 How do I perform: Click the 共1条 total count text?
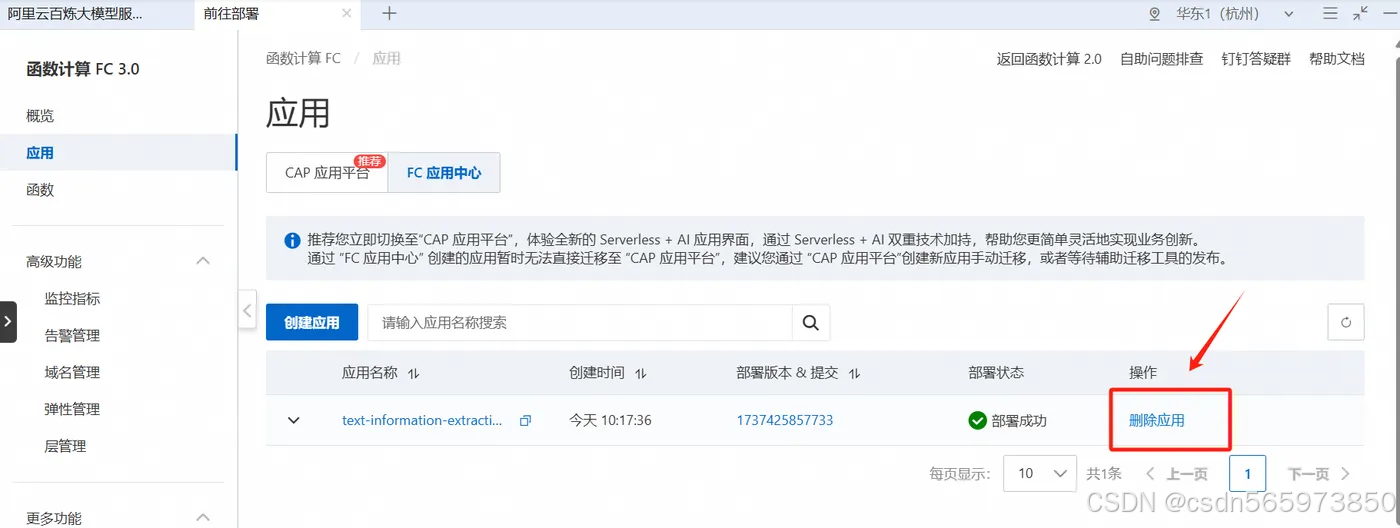click(1104, 474)
